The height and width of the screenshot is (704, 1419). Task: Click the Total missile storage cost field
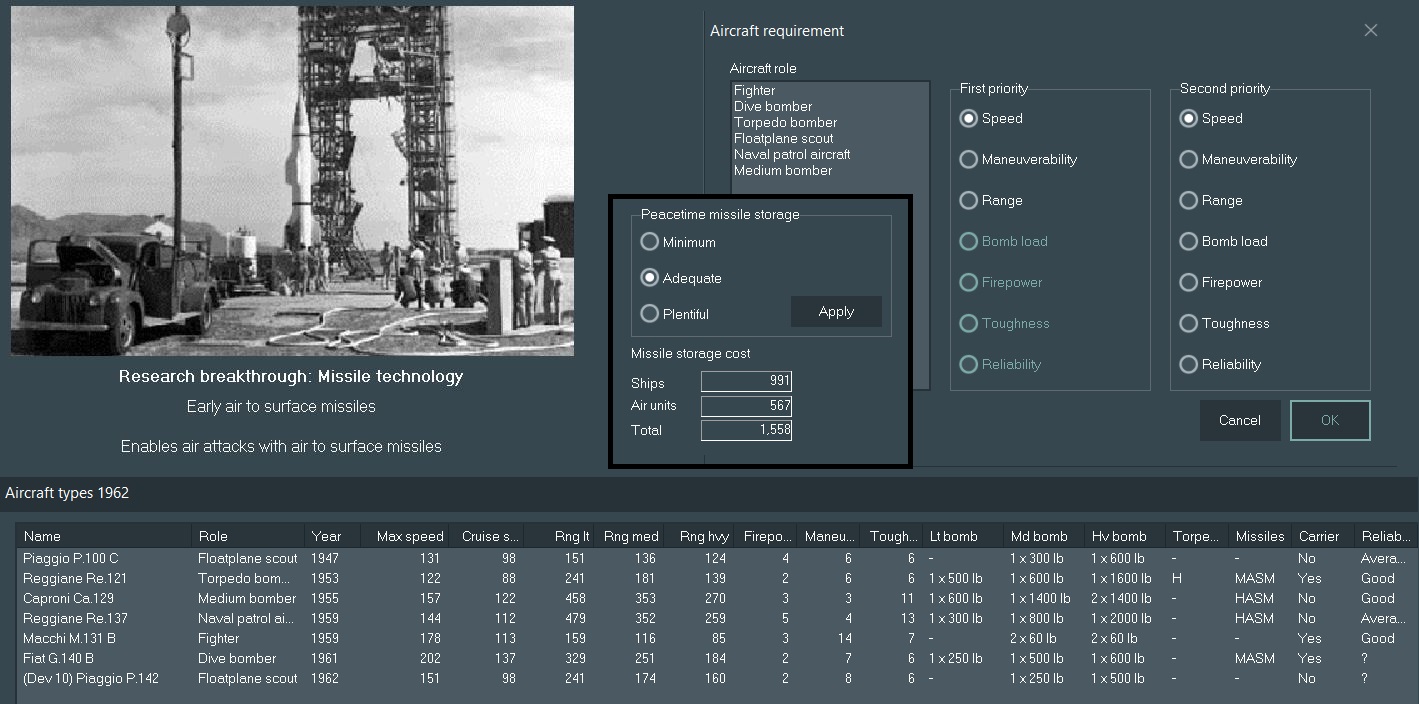tap(746, 429)
